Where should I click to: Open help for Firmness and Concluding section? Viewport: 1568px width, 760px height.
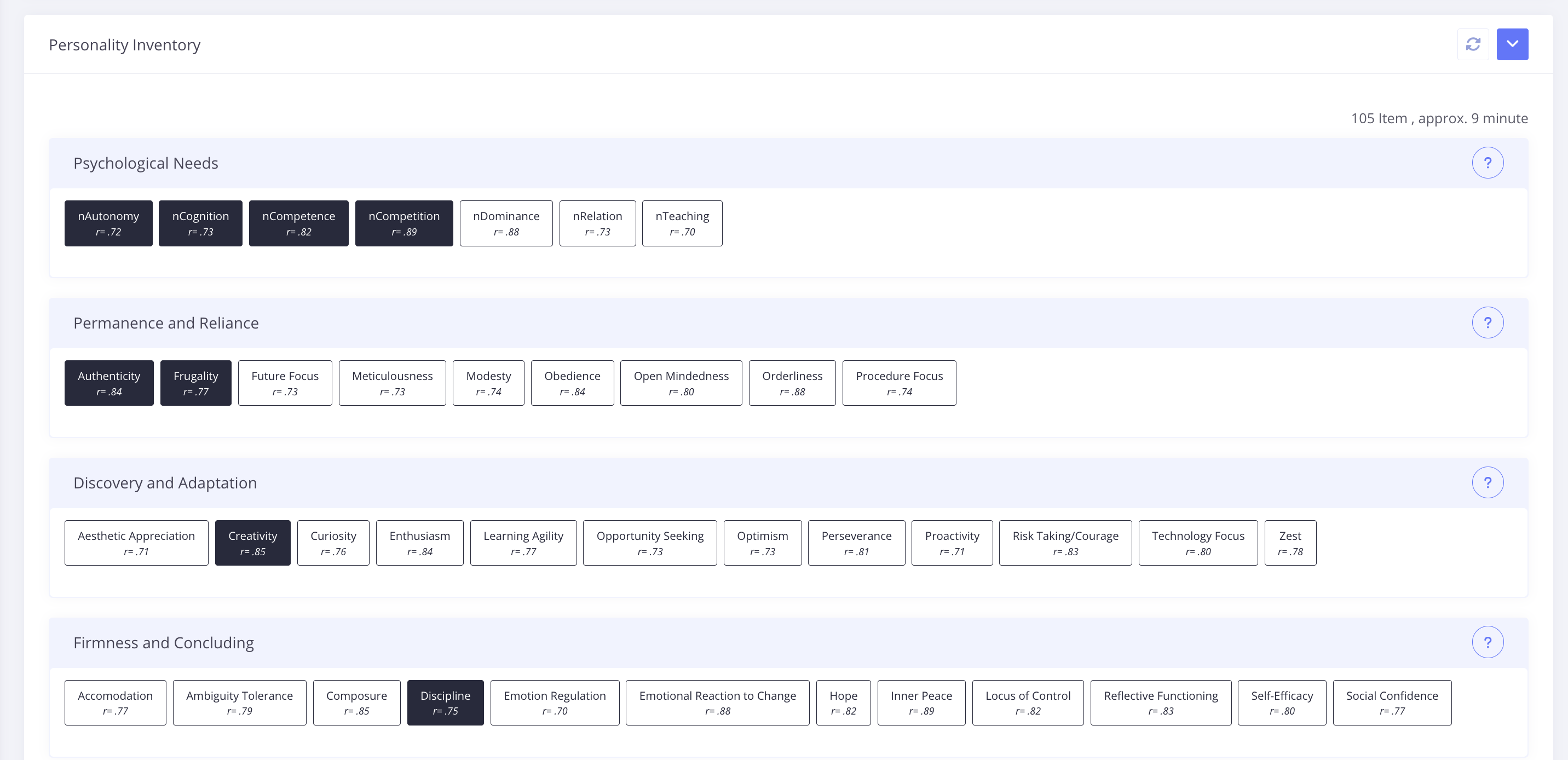pyautogui.click(x=1487, y=642)
